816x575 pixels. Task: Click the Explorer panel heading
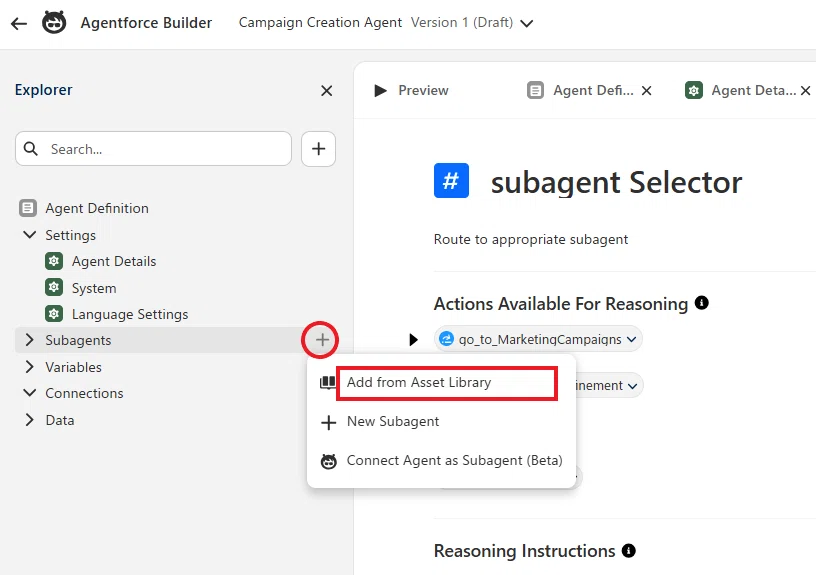pyautogui.click(x=44, y=90)
